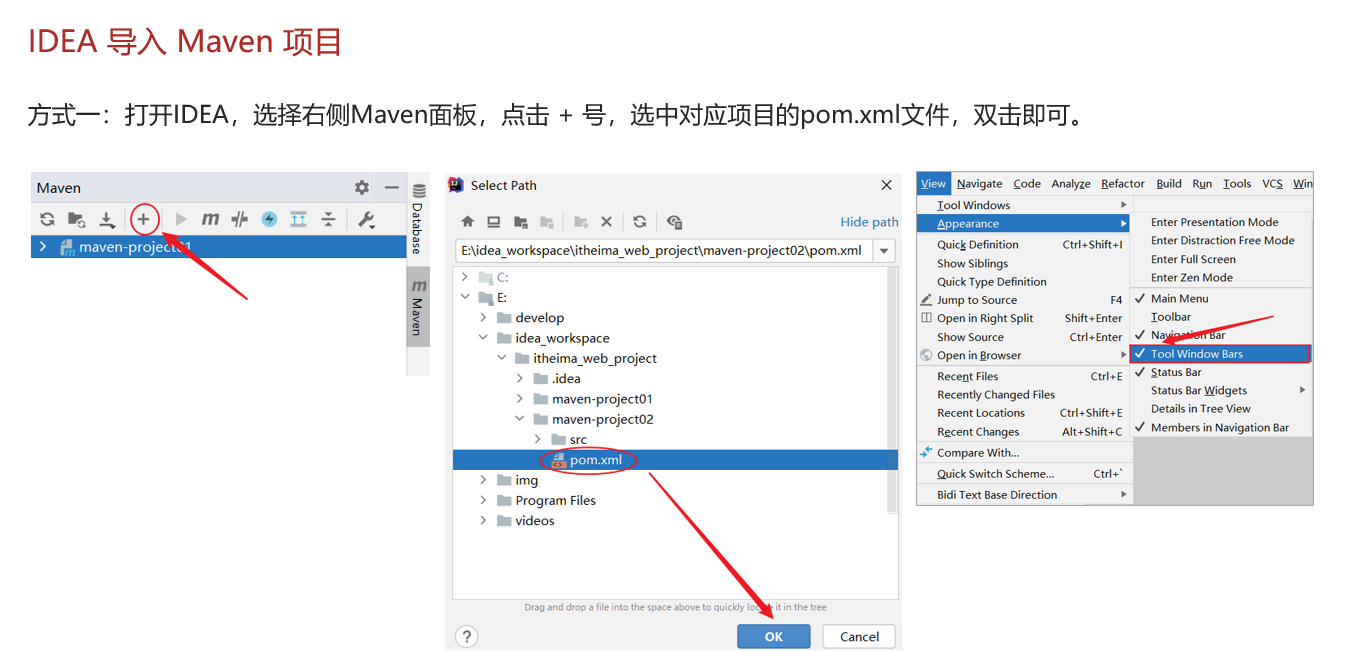1350x651 pixels.
Task: Toggle Show Hidden Files and Directories
Action: (x=674, y=222)
